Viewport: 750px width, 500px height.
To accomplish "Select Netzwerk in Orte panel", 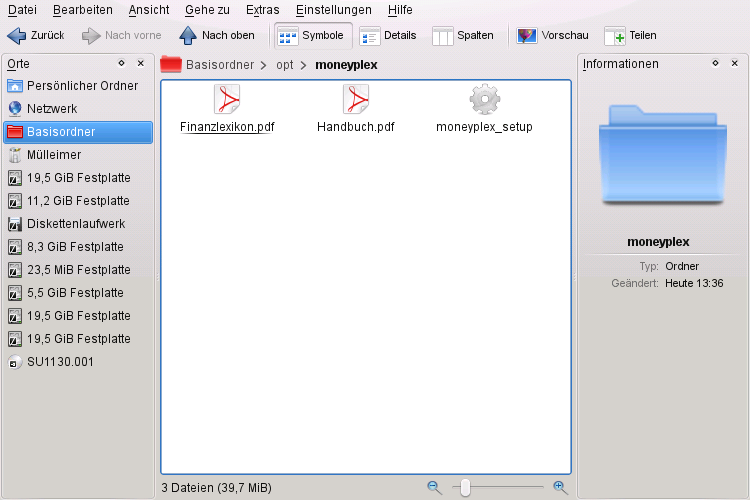I will [78, 109].
